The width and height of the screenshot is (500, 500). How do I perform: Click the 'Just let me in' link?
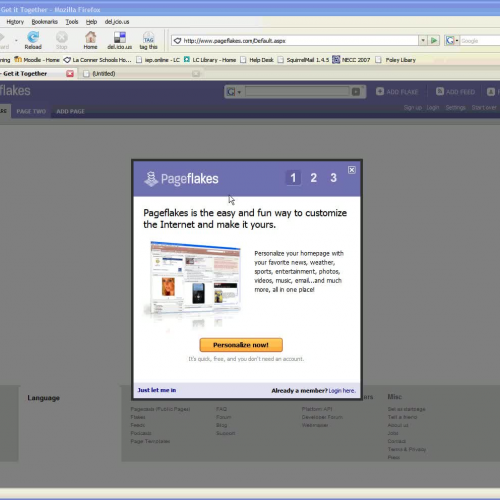coord(157,390)
